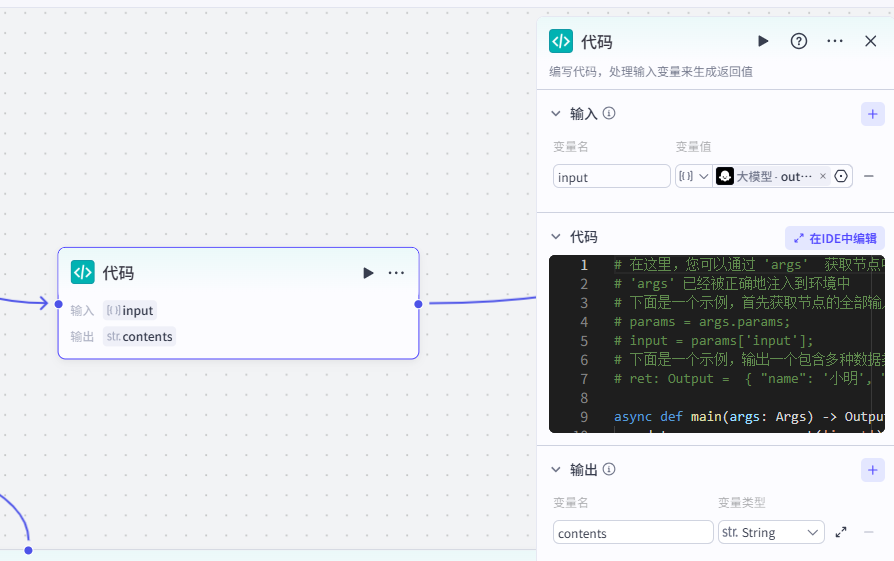Edit the contents output name field
This screenshot has height=561, width=894.
[633, 532]
